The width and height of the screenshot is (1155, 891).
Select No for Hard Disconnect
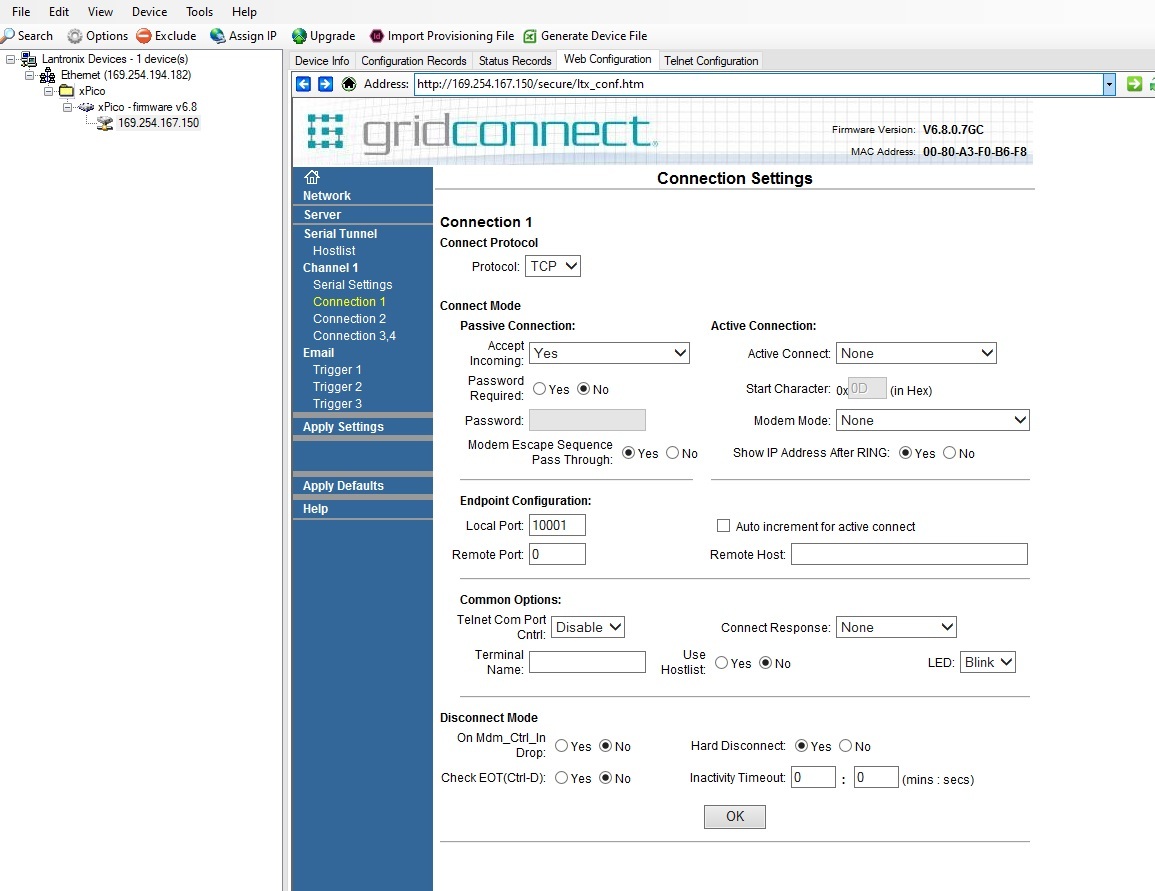[x=846, y=746]
